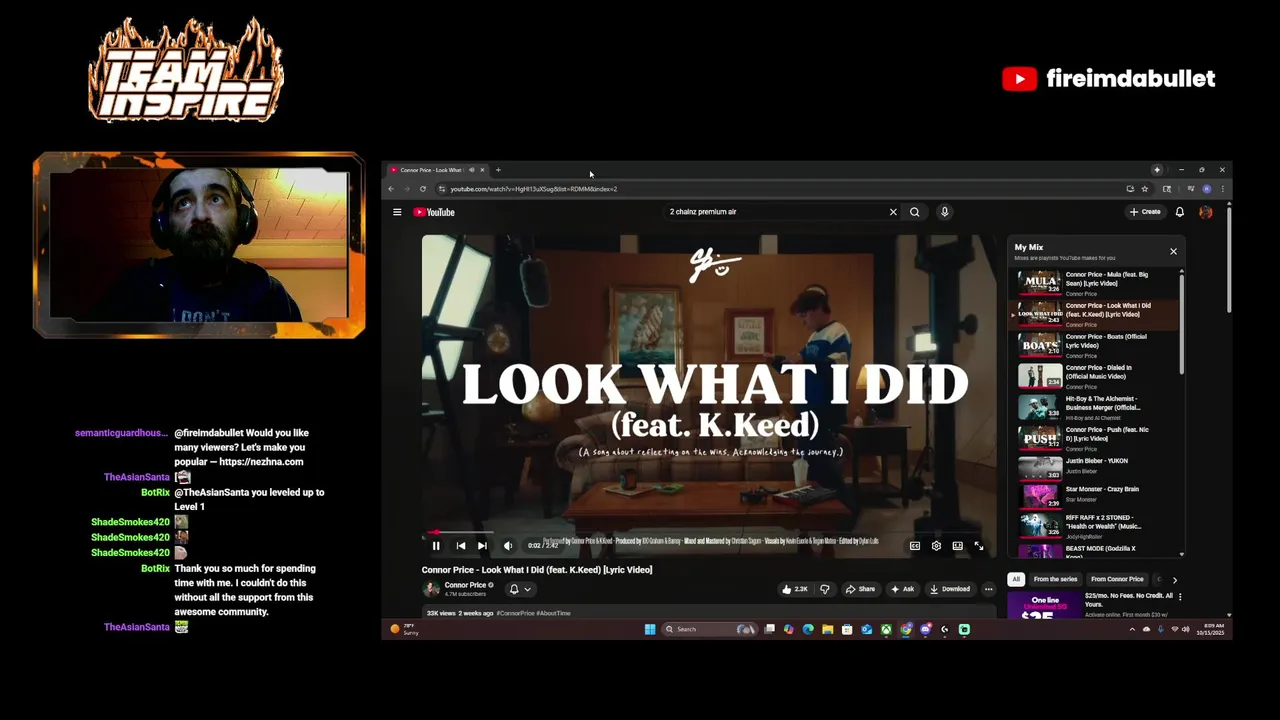Screen dimensions: 1280x720
Task: Go back in browser
Action: pyautogui.click(x=391, y=189)
